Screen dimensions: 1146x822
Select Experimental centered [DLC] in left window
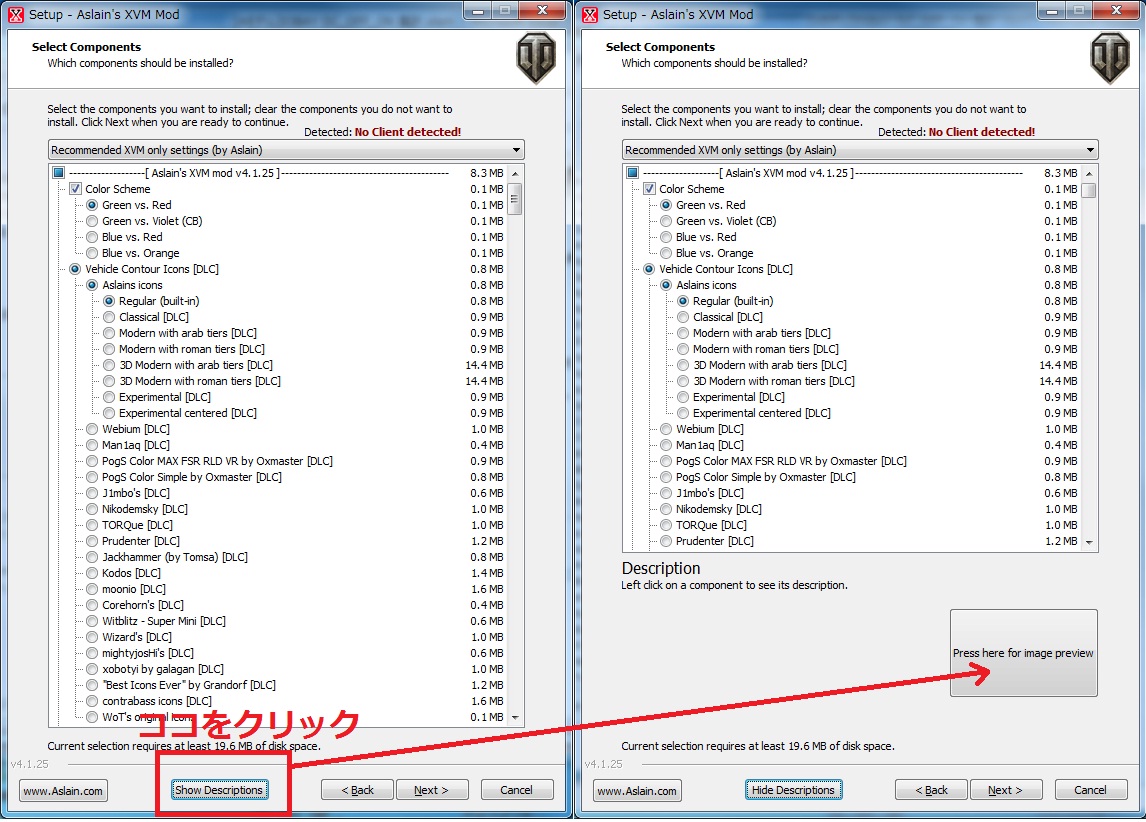[x=109, y=413]
